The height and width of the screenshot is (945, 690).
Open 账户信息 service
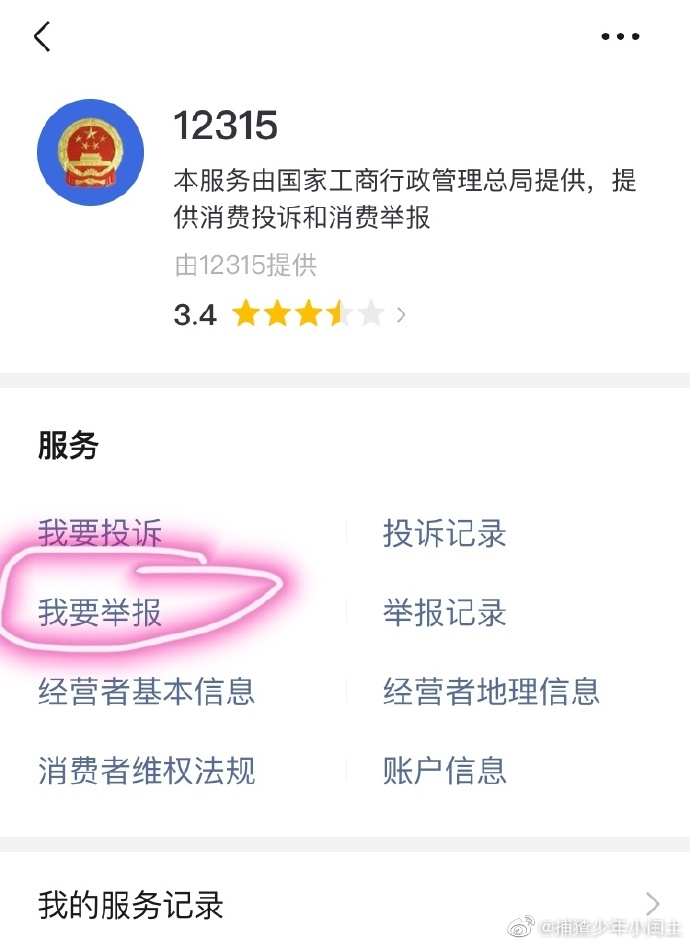point(445,770)
